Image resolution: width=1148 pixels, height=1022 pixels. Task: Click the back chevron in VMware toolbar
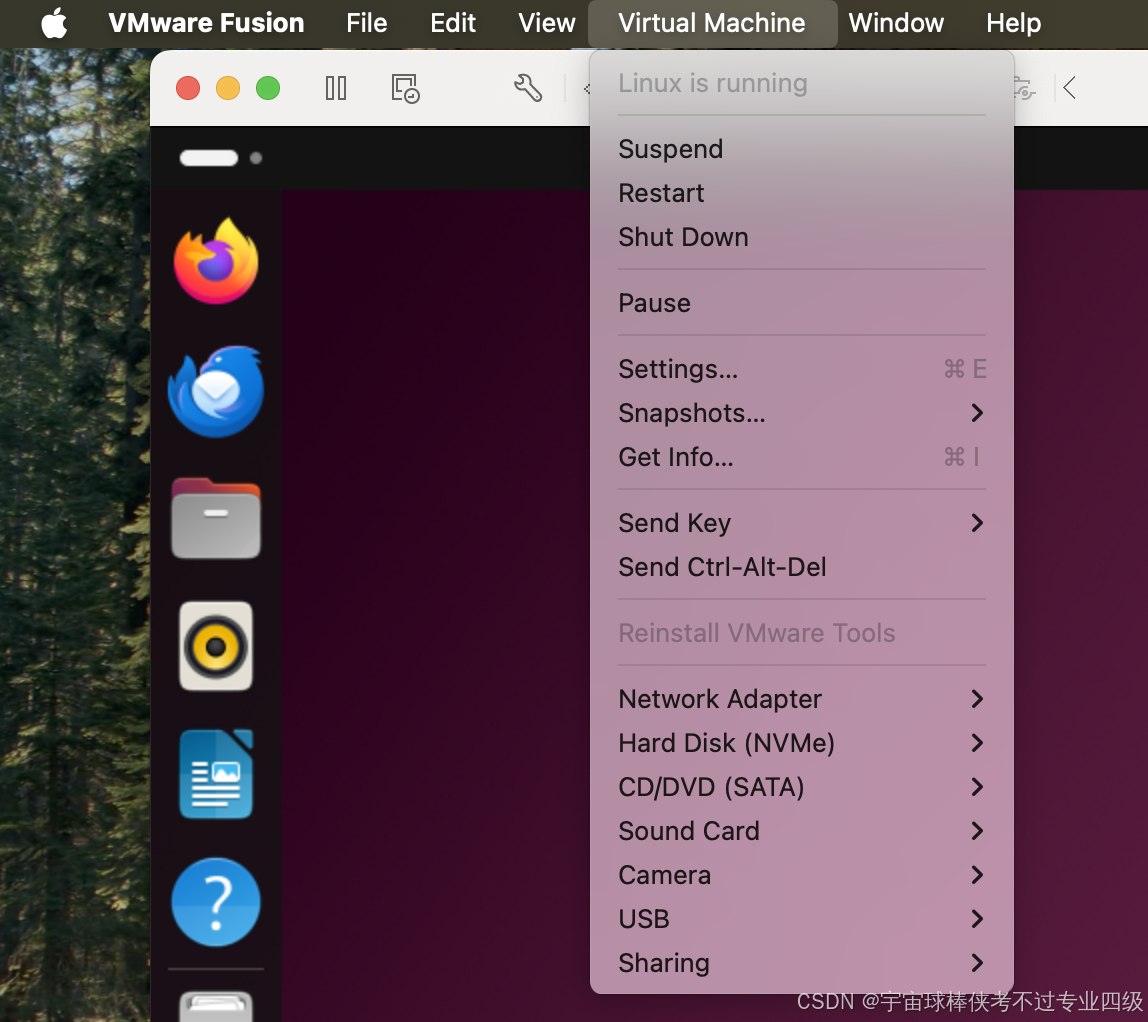point(1069,88)
